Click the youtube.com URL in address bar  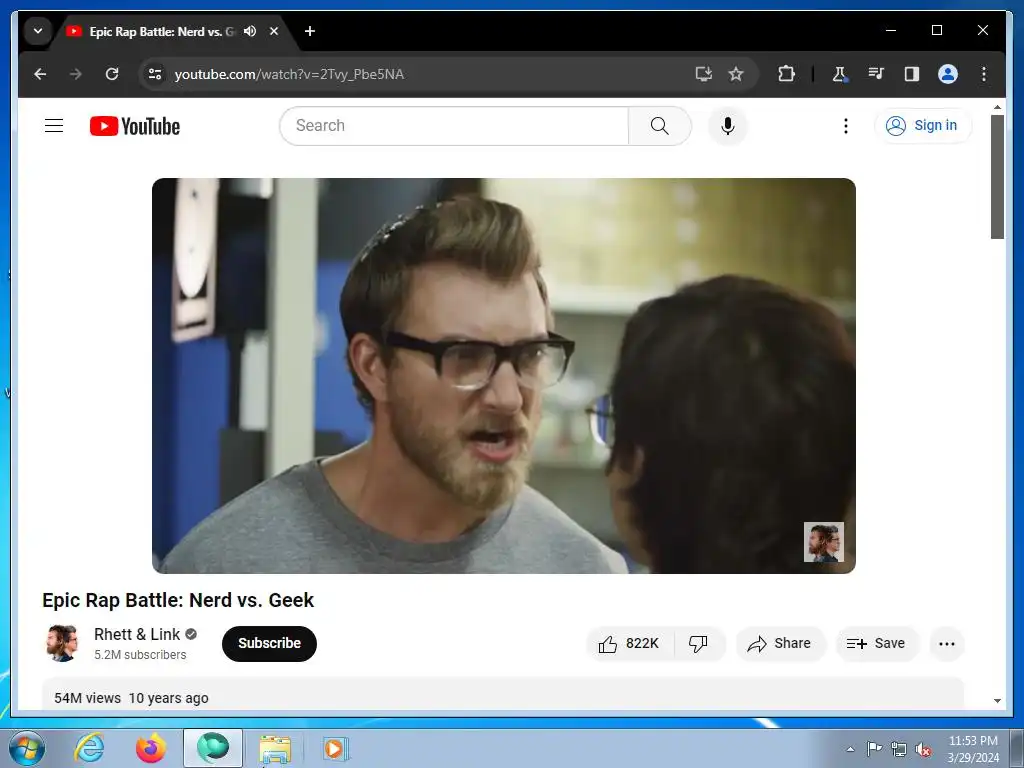coord(289,74)
